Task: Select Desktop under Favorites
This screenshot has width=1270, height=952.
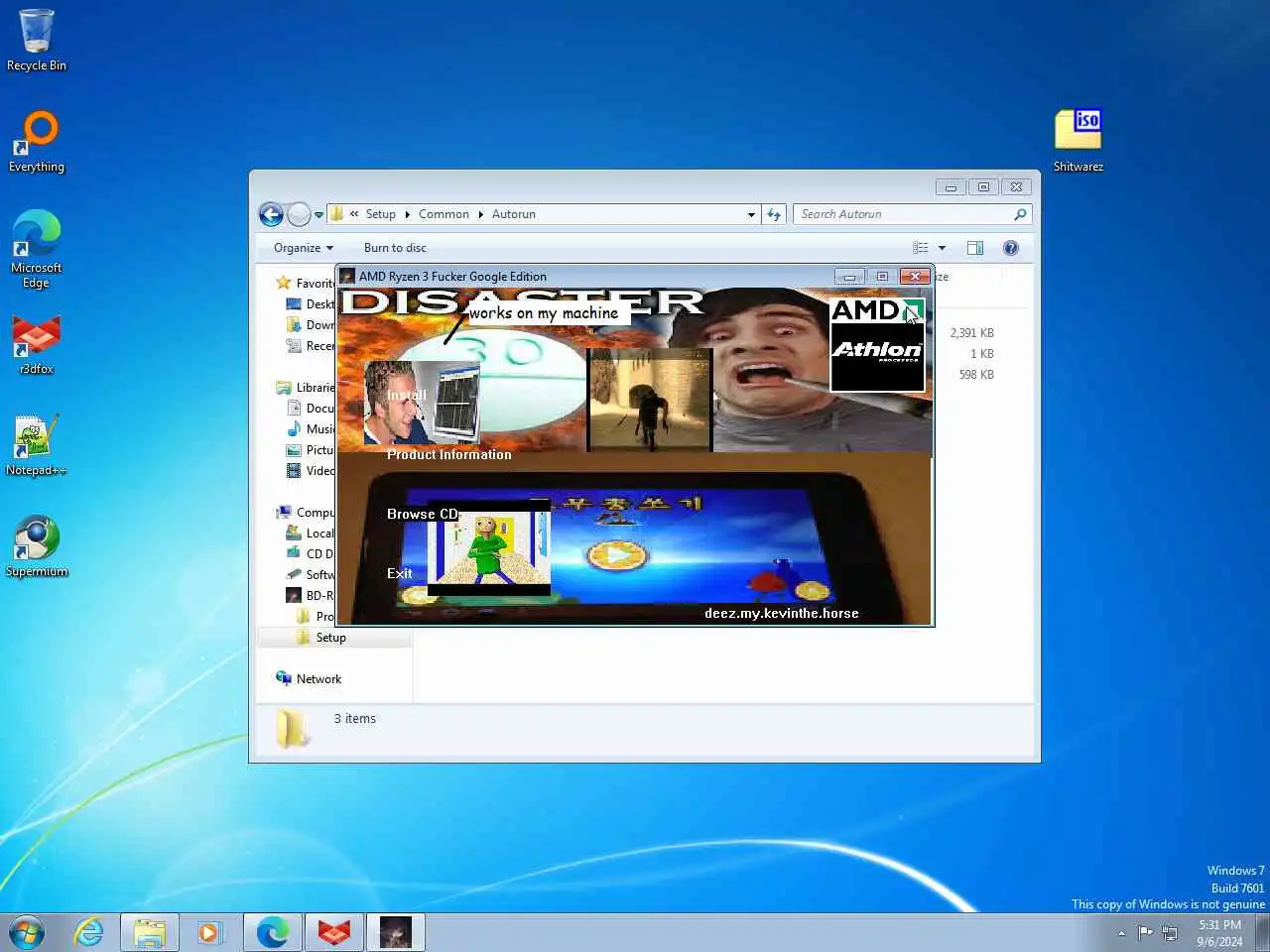Action: 310,303
